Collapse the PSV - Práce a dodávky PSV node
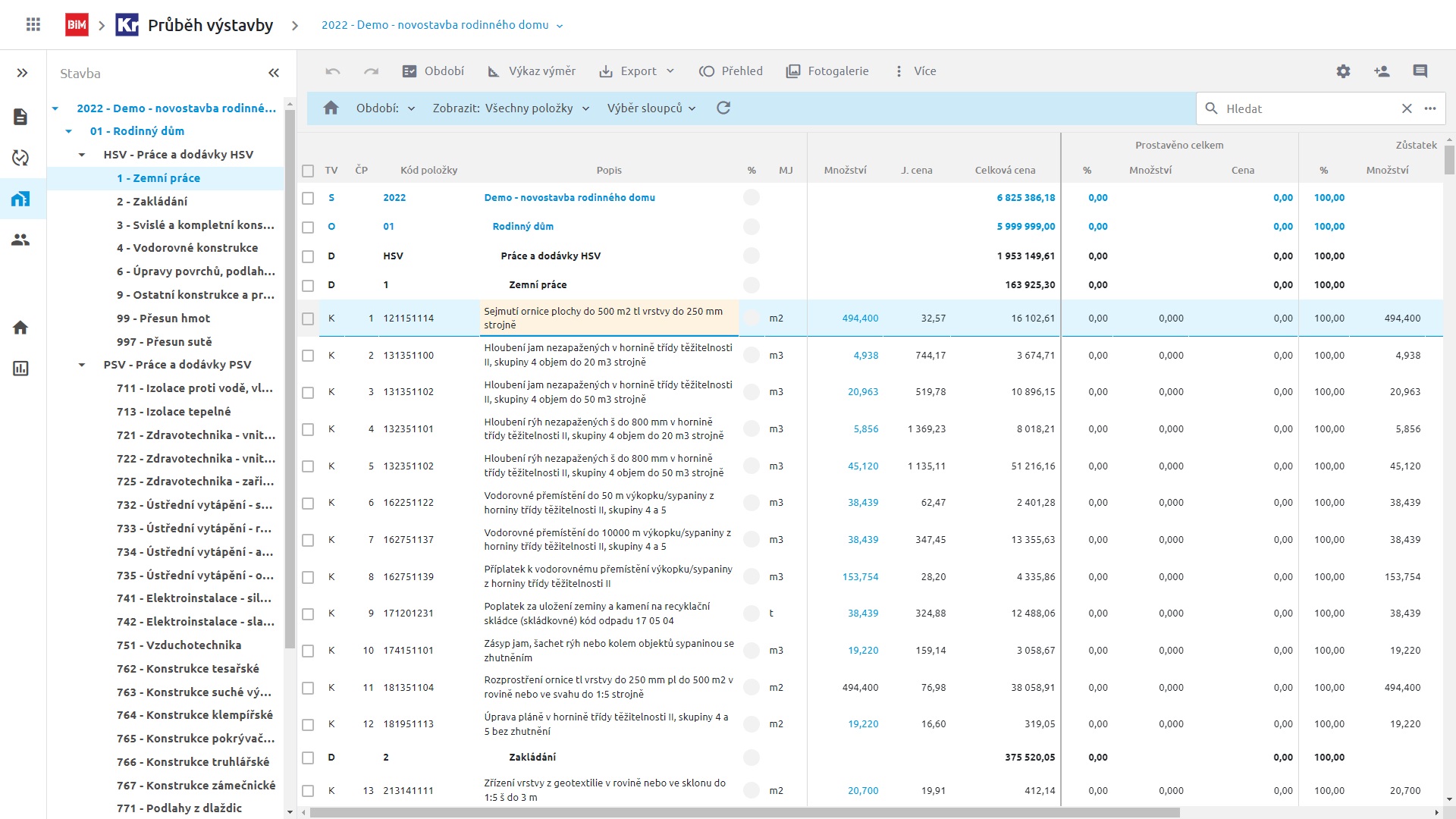The width and height of the screenshot is (1456, 819). (x=82, y=365)
